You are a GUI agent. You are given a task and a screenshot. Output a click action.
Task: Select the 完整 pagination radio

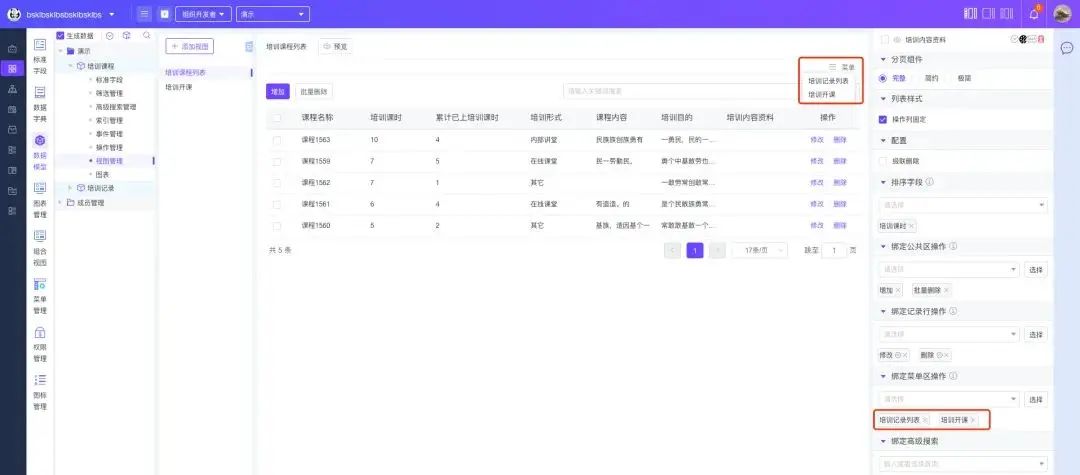883,78
